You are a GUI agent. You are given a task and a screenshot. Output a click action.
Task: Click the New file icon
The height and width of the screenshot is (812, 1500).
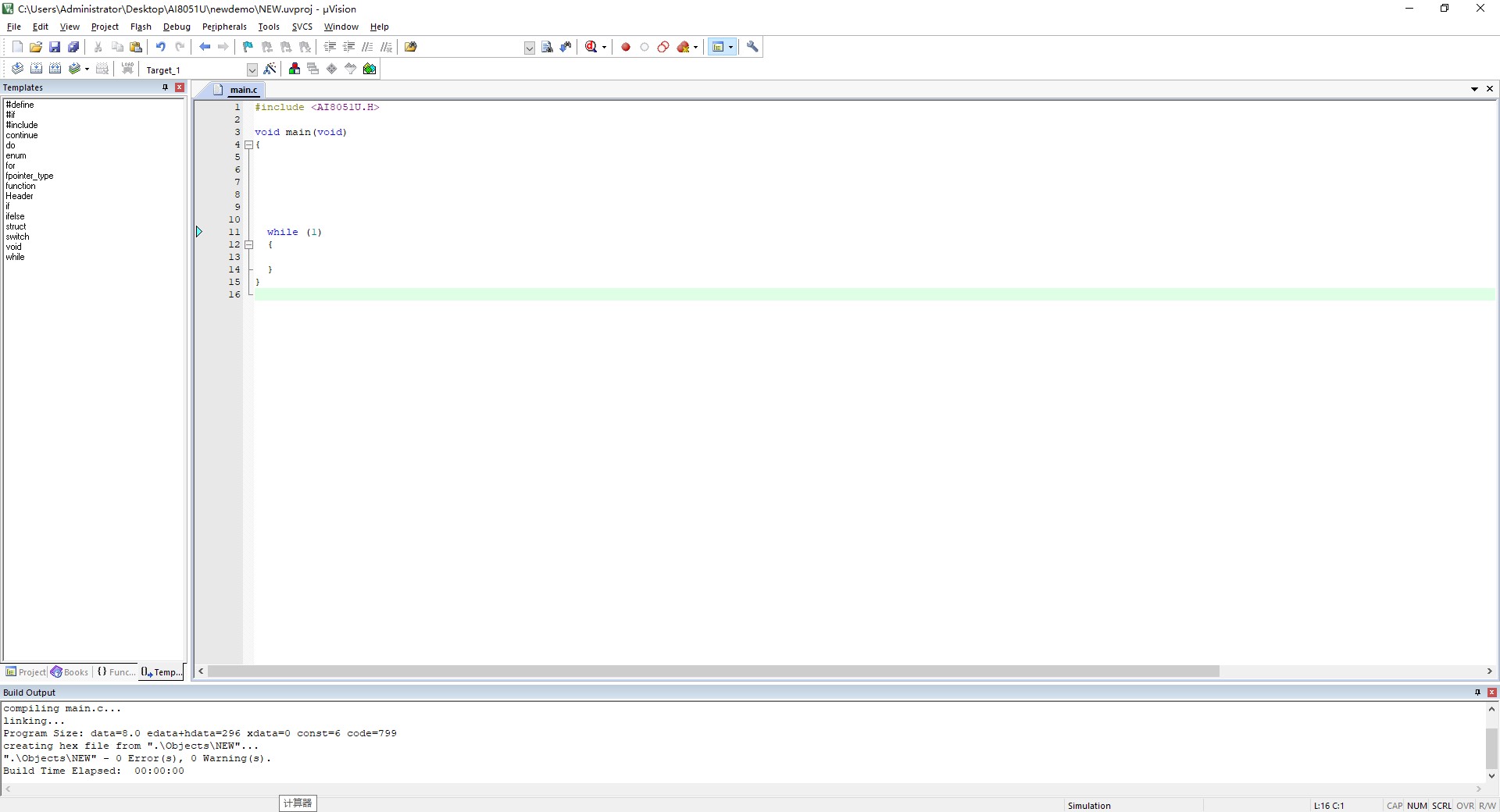click(17, 47)
